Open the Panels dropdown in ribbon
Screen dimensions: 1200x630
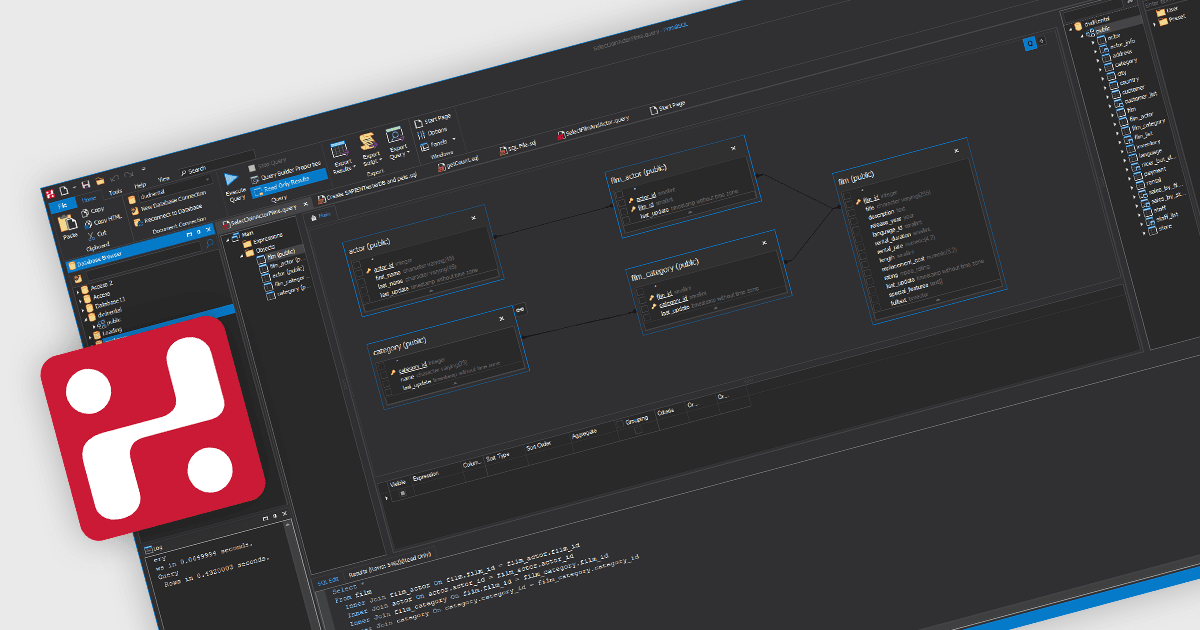(438, 143)
